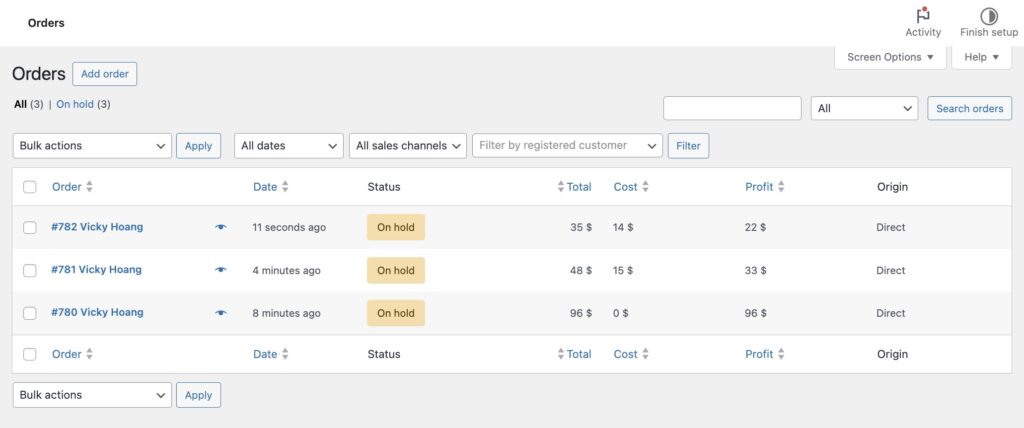This screenshot has height=428, width=1024.
Task: Open the top Bulk actions dropdown
Action: pyautogui.click(x=92, y=146)
